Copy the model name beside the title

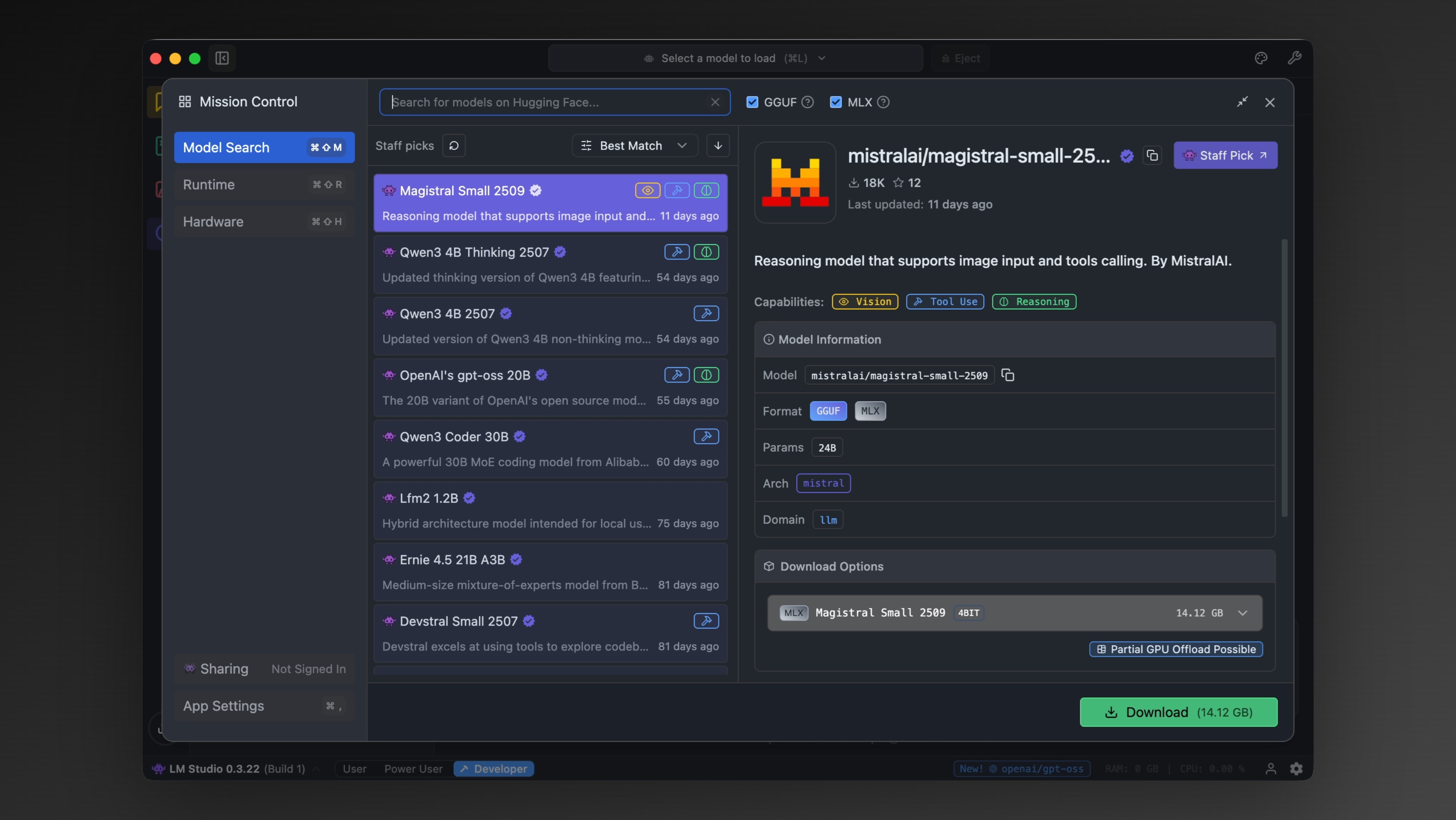[x=1152, y=155]
